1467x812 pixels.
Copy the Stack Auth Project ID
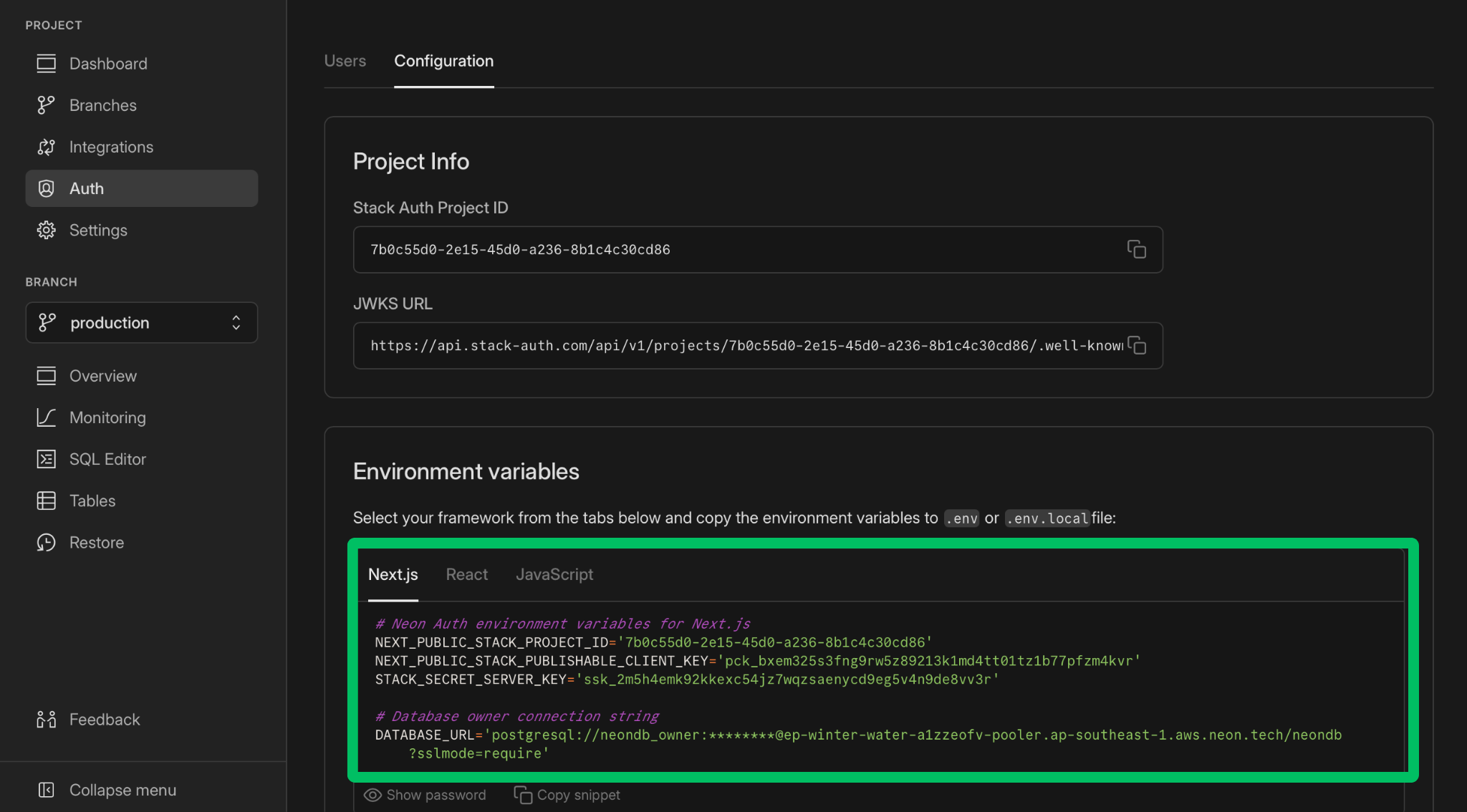(x=1137, y=249)
